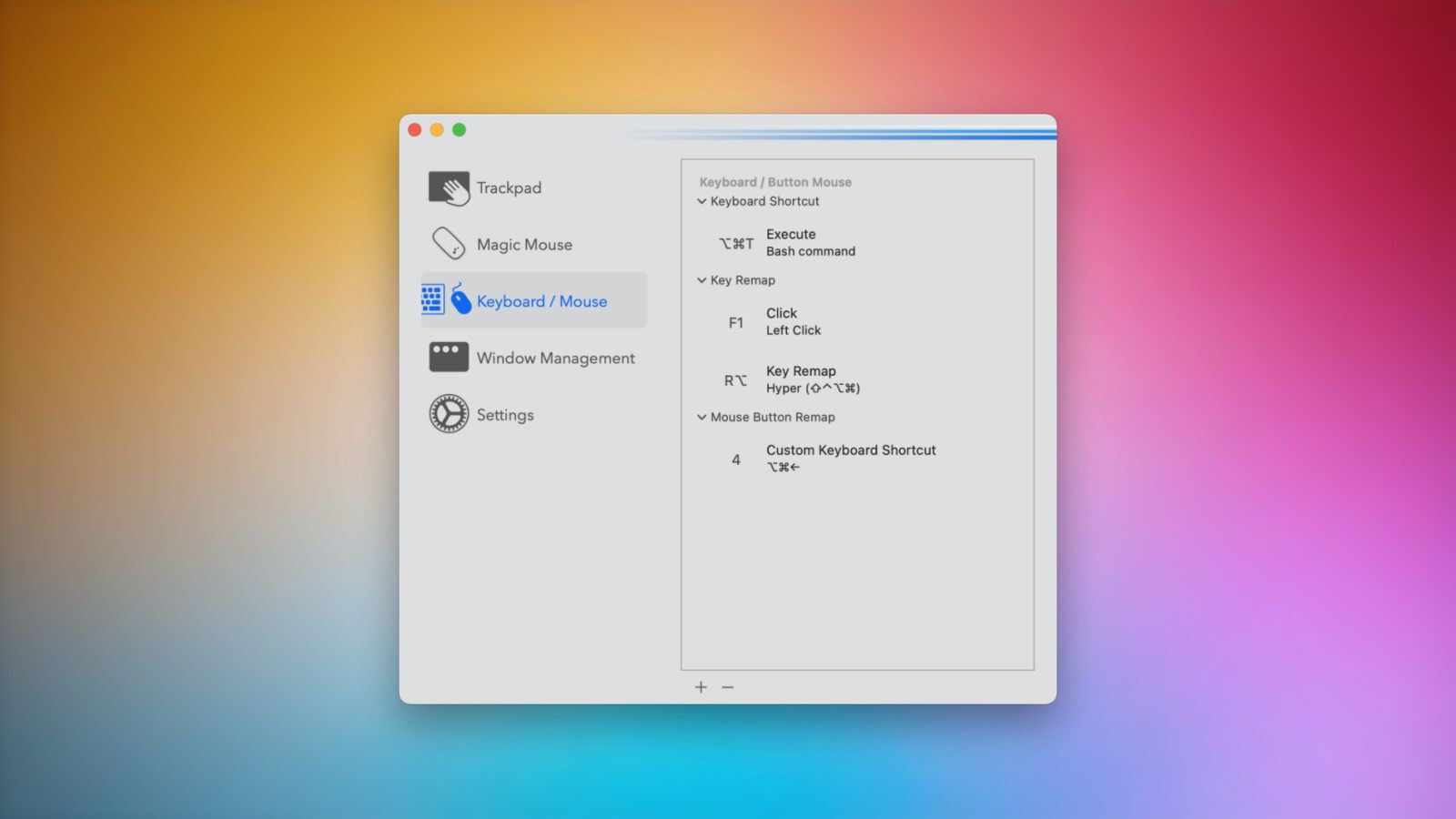1456x819 pixels.
Task: Click the ⌥⌘← shortcut subtitle
Action: (x=784, y=467)
